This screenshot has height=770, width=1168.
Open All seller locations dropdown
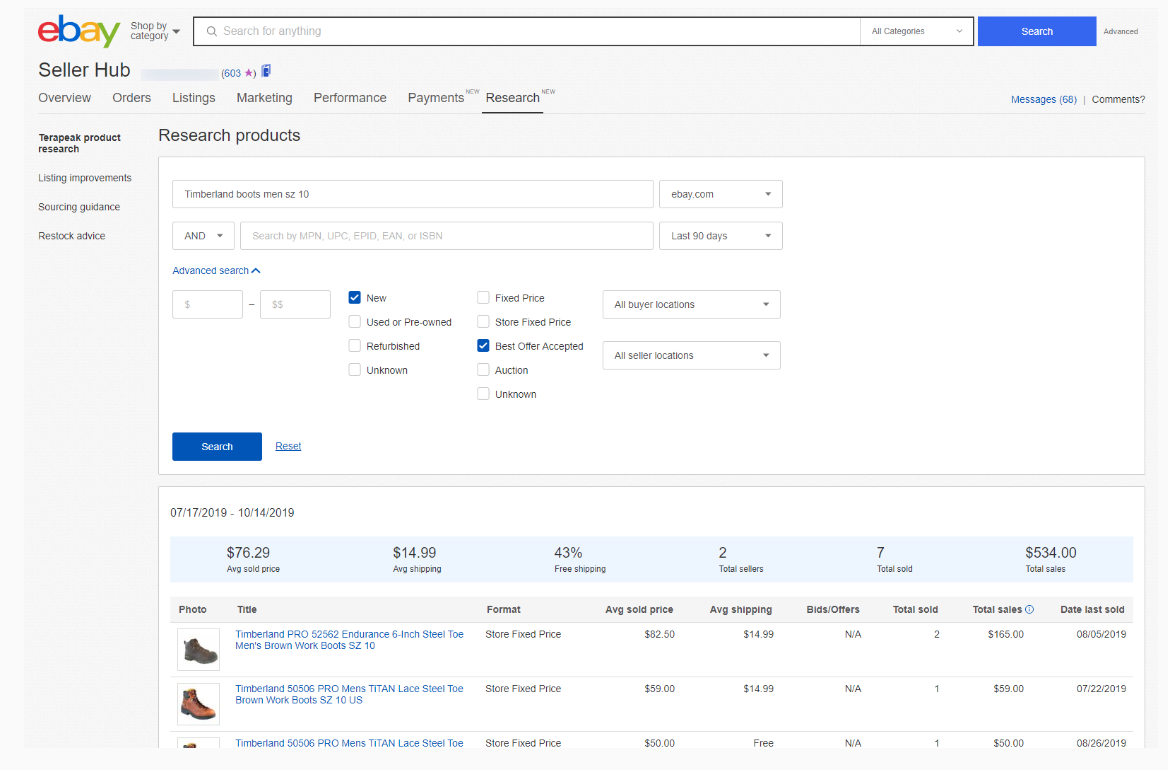coord(691,355)
